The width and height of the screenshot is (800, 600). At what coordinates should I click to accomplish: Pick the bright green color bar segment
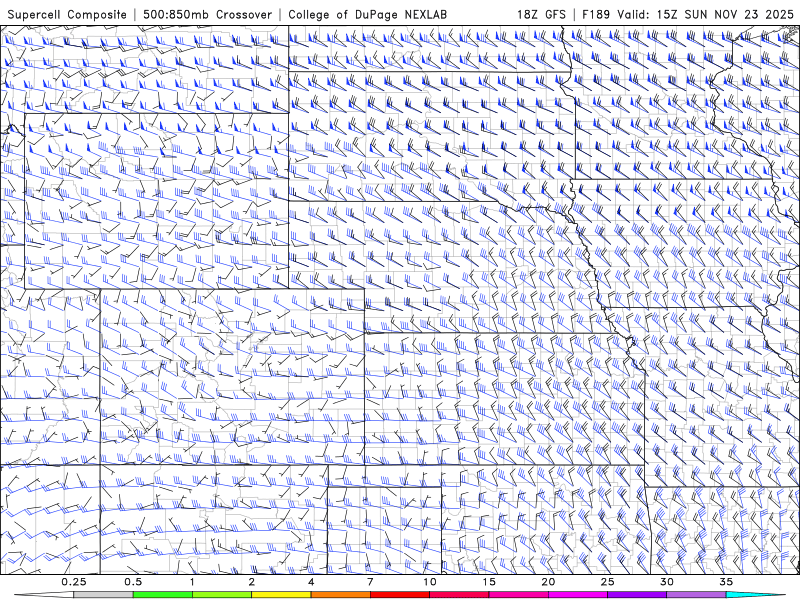point(163,595)
